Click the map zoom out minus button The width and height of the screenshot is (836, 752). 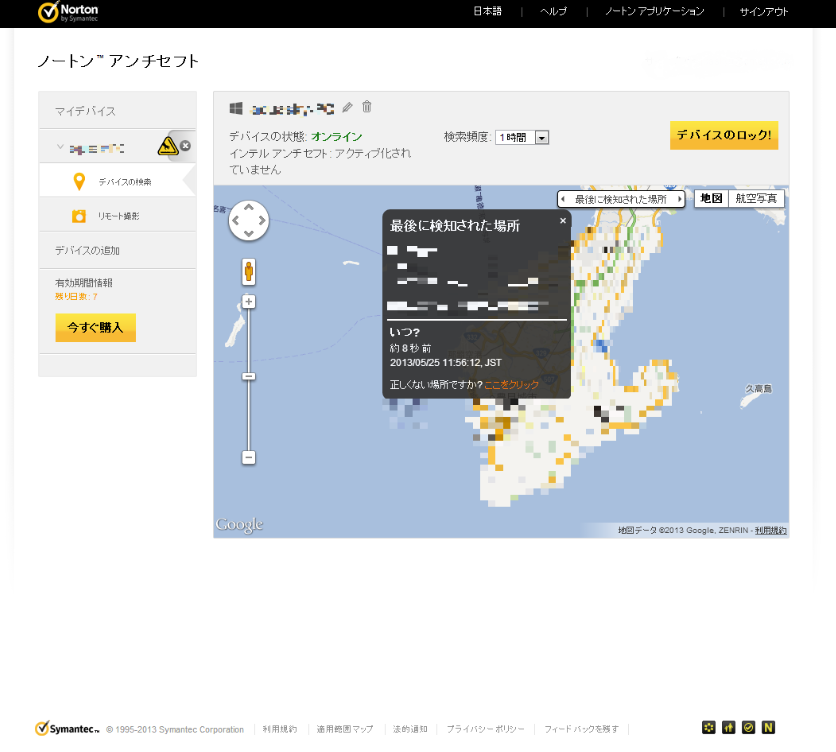(248, 457)
